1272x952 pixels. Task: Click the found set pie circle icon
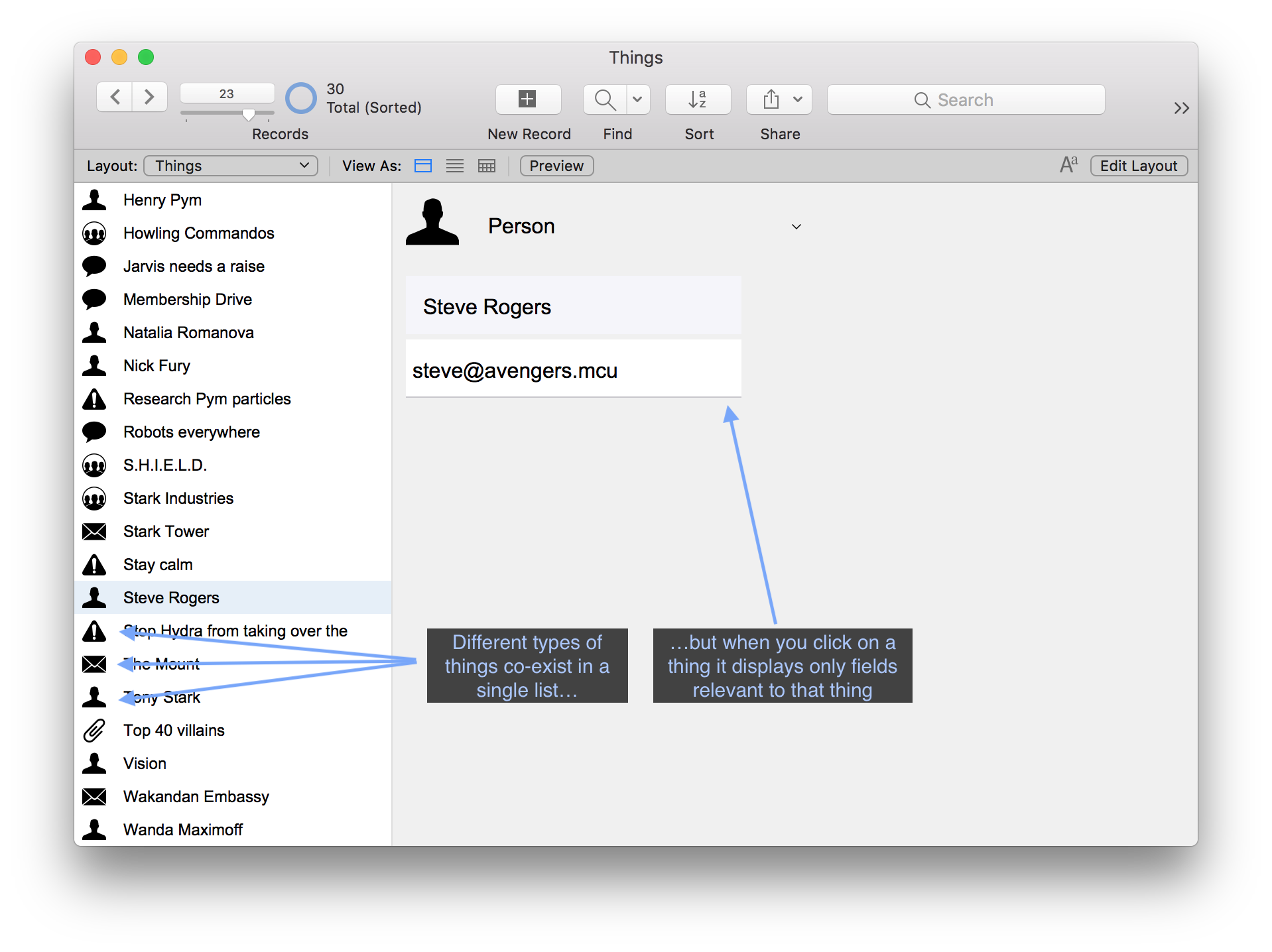point(301,98)
